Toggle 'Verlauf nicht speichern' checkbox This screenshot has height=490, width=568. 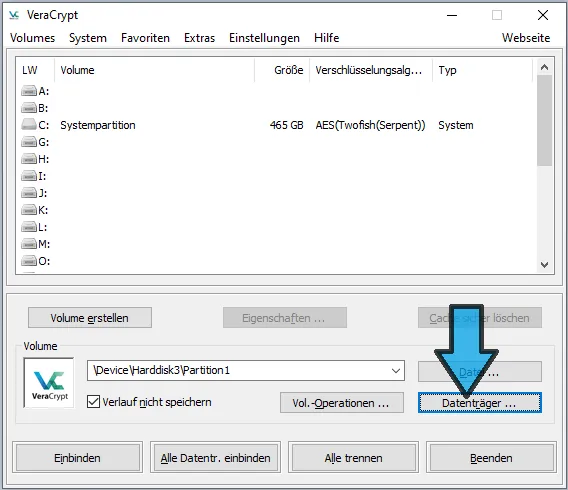point(93,402)
